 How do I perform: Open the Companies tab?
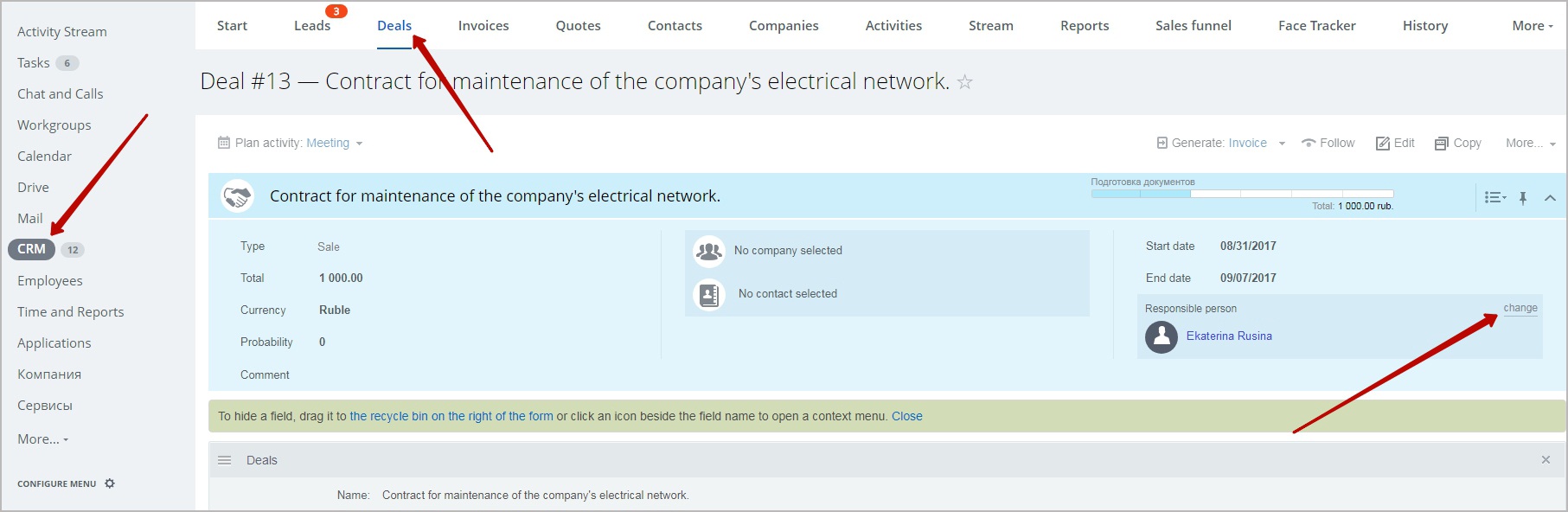pyautogui.click(x=784, y=26)
